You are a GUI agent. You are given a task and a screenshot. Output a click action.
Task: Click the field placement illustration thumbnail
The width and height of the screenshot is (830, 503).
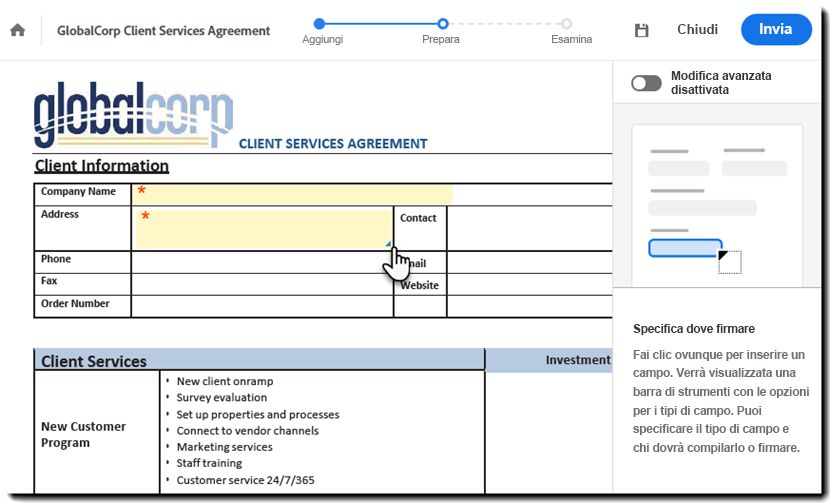[x=717, y=205]
